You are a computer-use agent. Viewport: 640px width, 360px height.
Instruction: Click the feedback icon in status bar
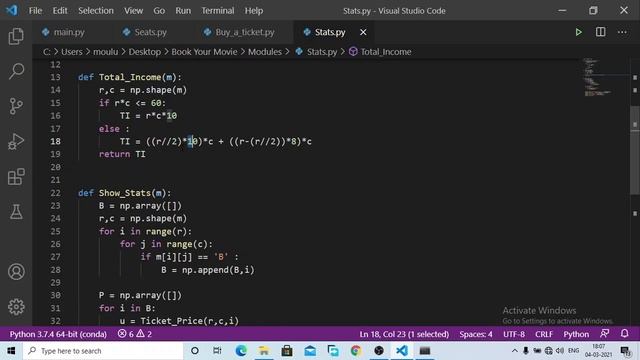coord(604,334)
